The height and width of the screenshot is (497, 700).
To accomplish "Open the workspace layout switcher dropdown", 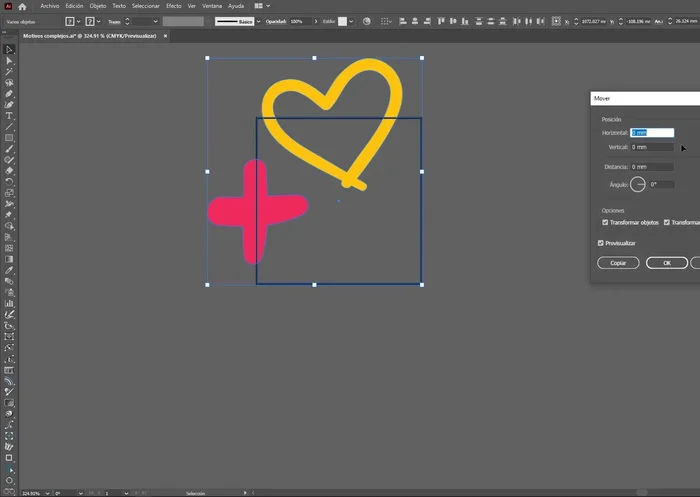I will point(265,6).
